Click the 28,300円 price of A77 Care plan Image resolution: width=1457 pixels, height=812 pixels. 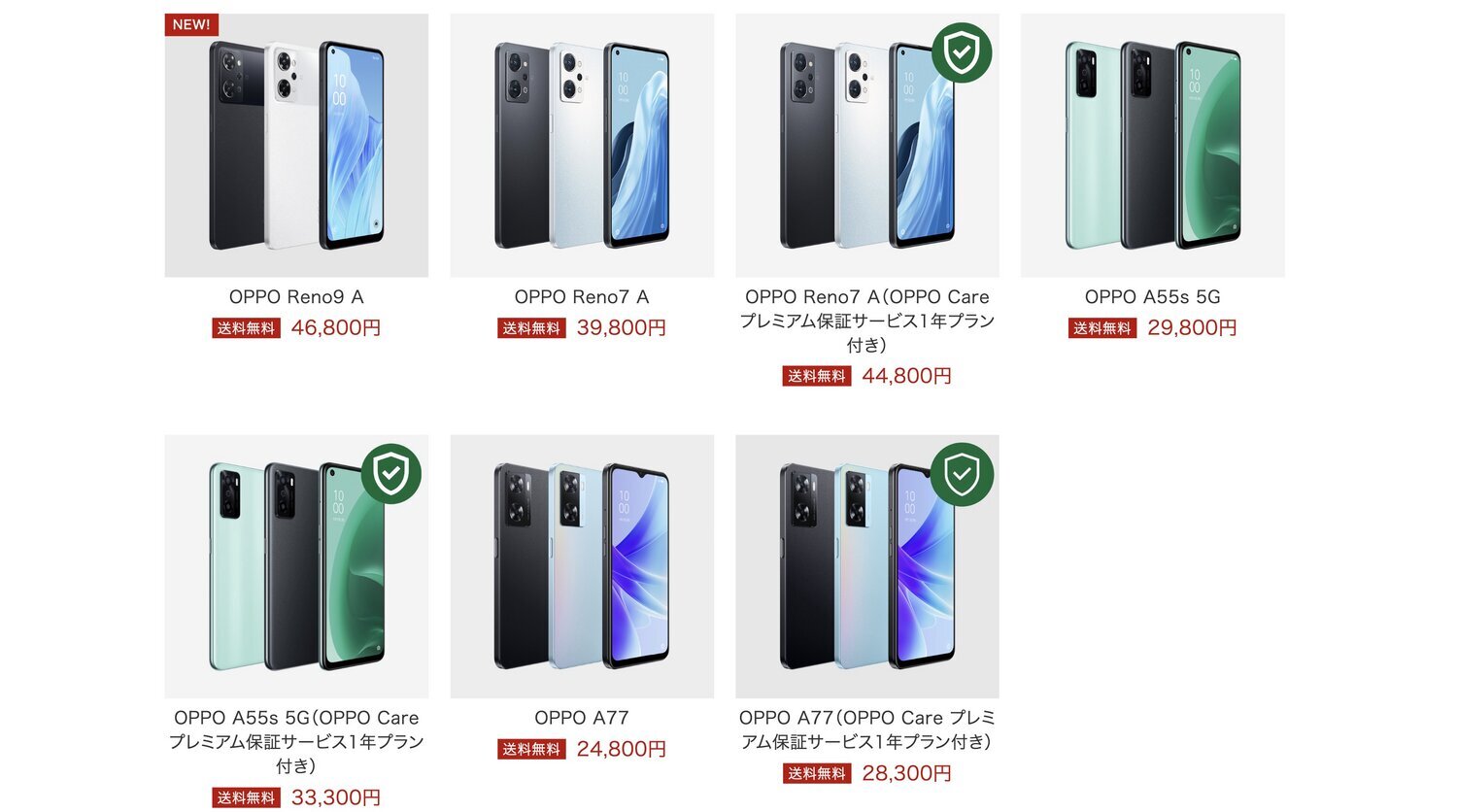click(x=907, y=773)
